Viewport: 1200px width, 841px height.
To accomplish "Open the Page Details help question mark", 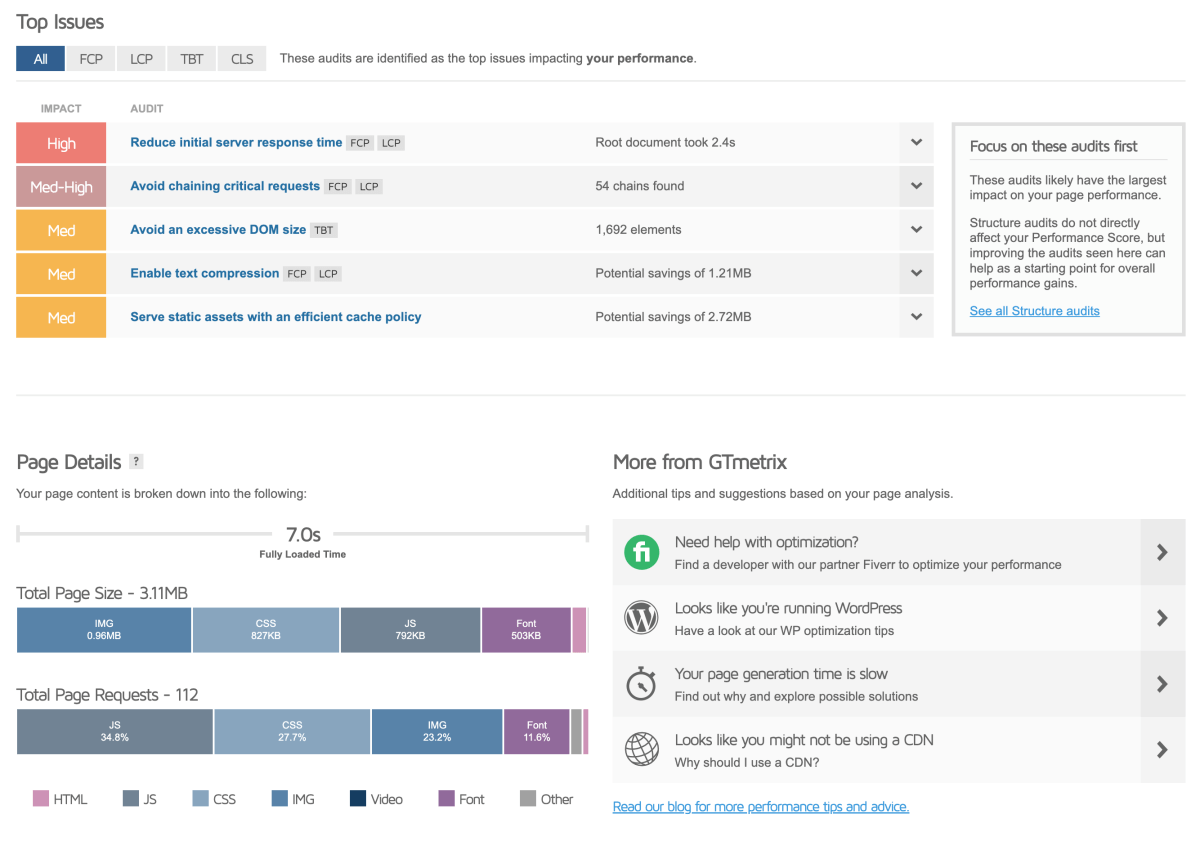I will click(x=136, y=461).
